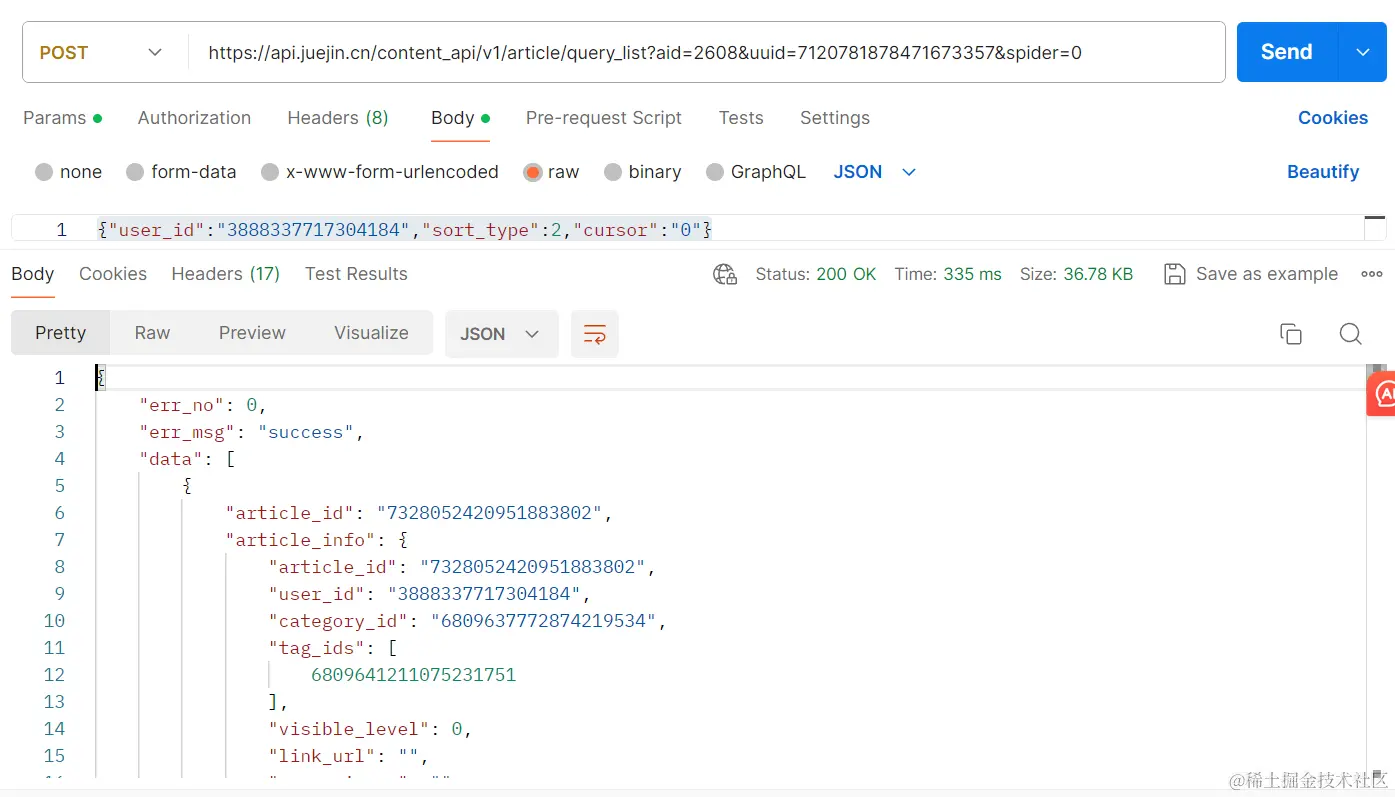Open the response Headers (17) tab
Image resolution: width=1395 pixels, height=797 pixels.
pyautogui.click(x=226, y=274)
